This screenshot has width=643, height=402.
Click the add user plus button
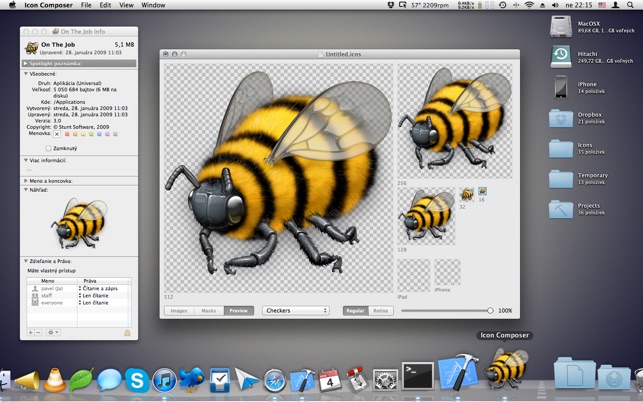[x=31, y=332]
